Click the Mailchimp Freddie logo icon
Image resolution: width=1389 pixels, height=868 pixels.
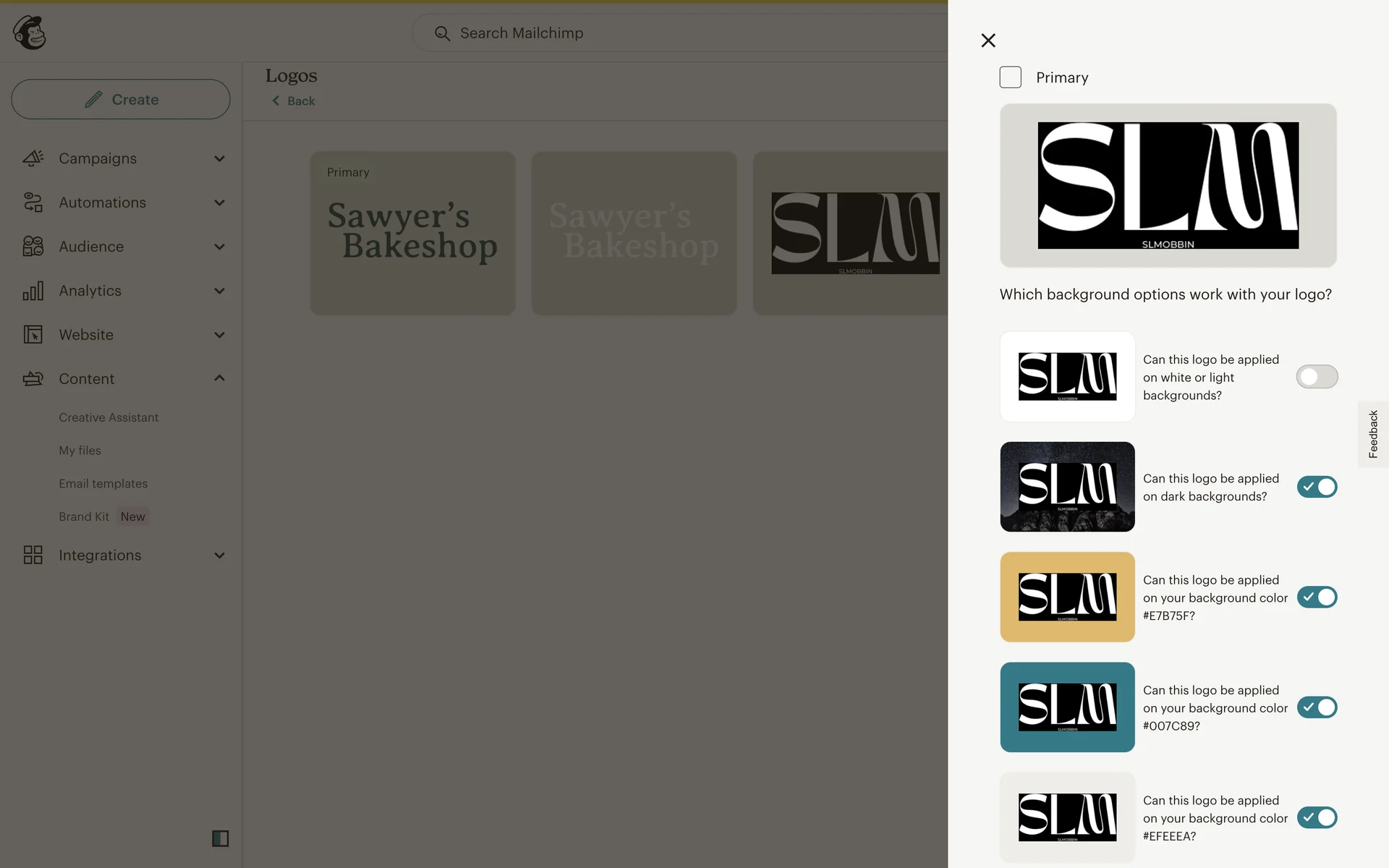30,33
